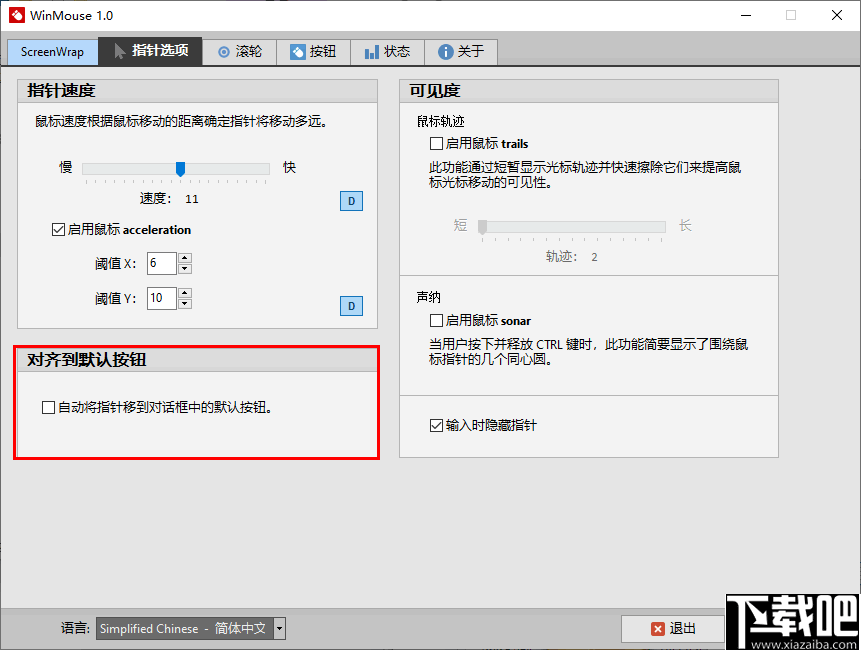This screenshot has height=650, width=861.
Task: Click down arrow on 阈值 Y stepper
Action: (x=184, y=304)
